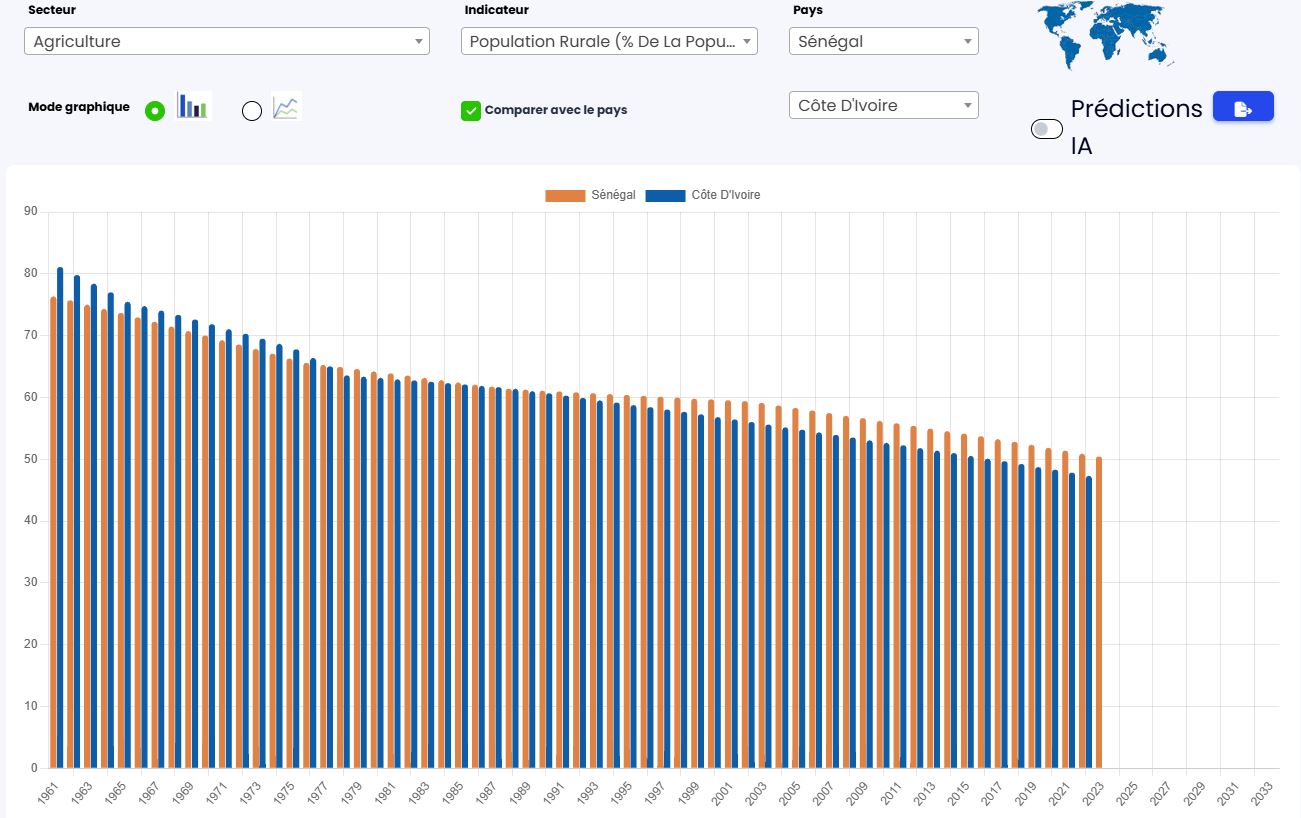1301x818 pixels.
Task: Click the 2023 orange Sénégal bar
Action: coord(1099,612)
